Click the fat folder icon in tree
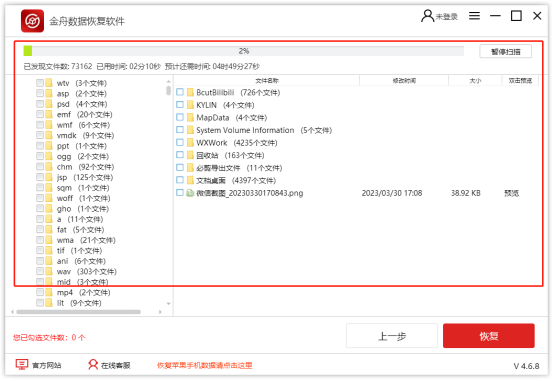This screenshot has width=554, height=381. tap(49, 230)
